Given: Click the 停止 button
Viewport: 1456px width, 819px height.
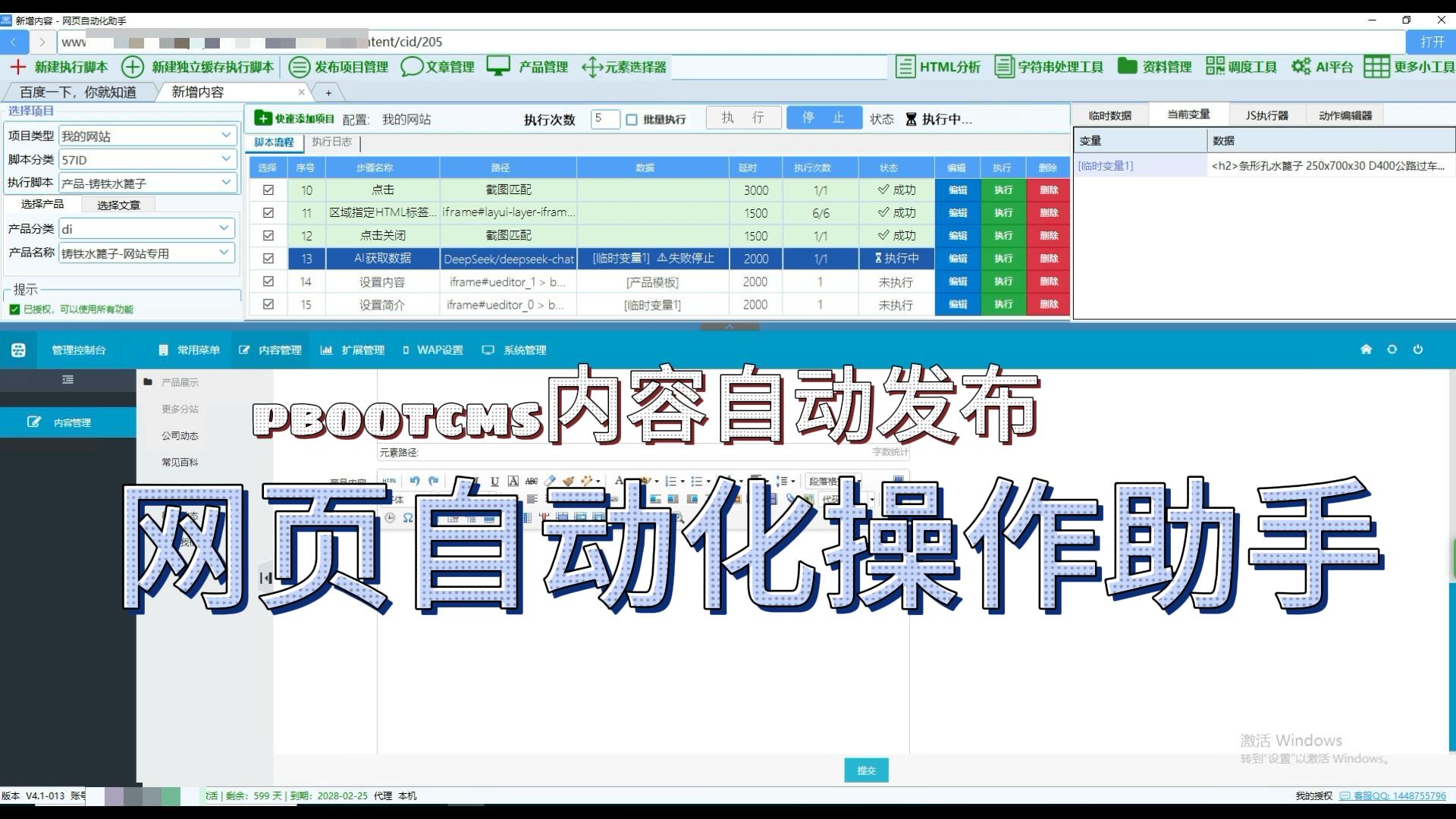Looking at the screenshot, I should pyautogui.click(x=824, y=118).
